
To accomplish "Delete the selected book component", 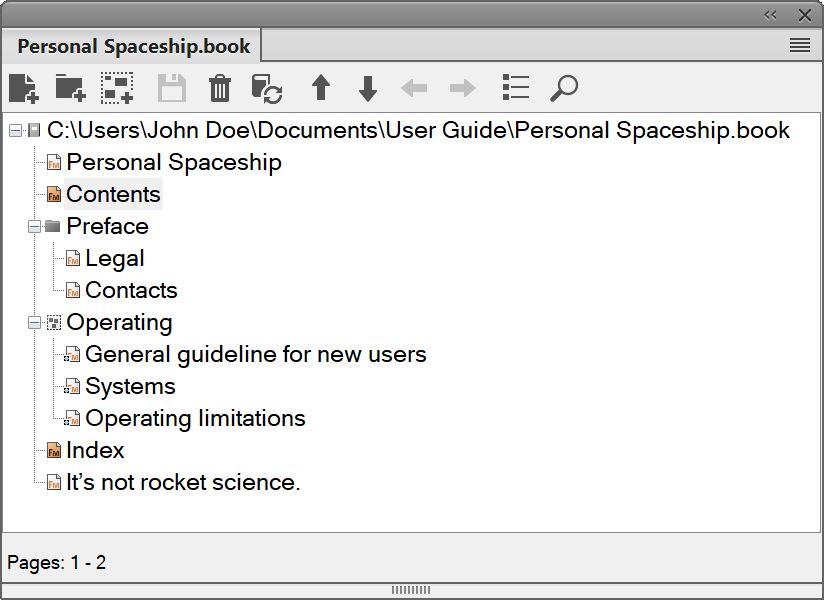I will (x=220, y=88).
